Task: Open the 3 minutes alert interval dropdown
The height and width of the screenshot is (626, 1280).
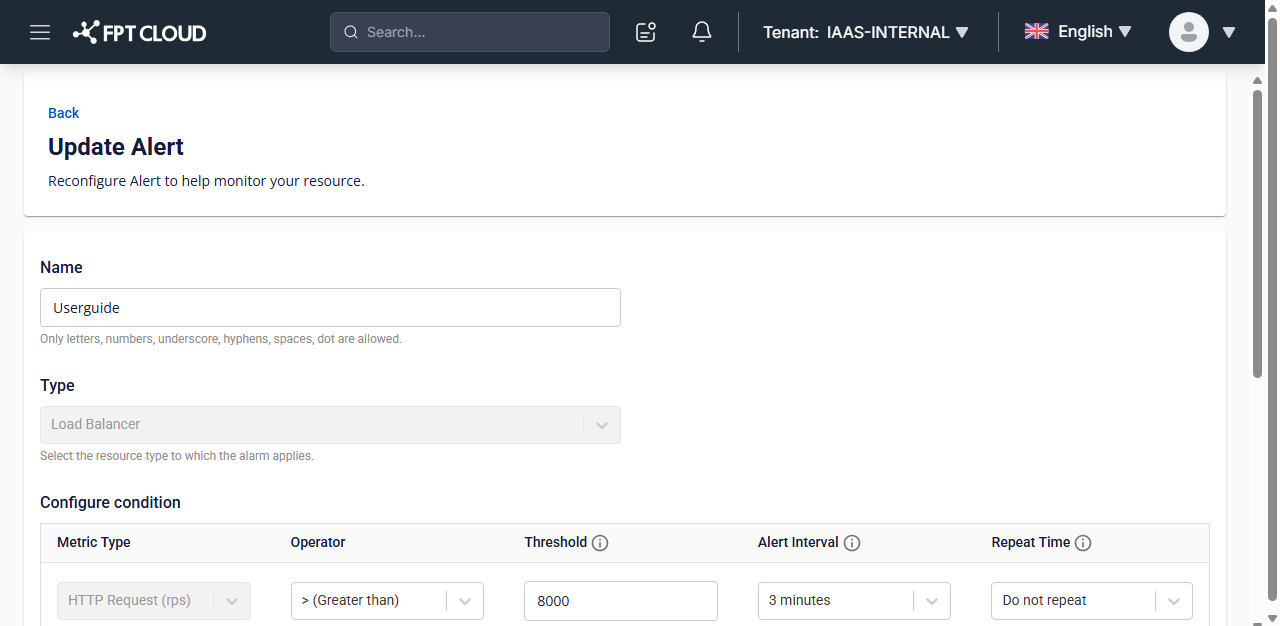Action: tap(854, 601)
